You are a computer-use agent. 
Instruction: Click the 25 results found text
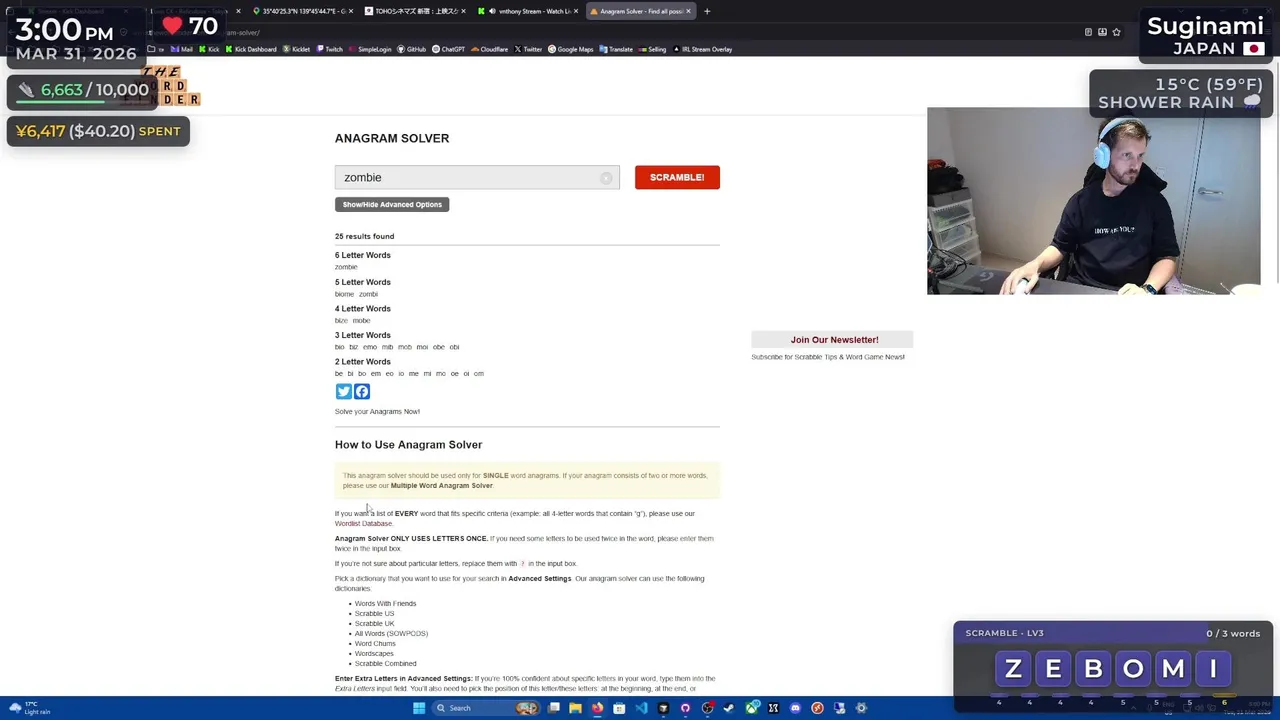point(364,236)
